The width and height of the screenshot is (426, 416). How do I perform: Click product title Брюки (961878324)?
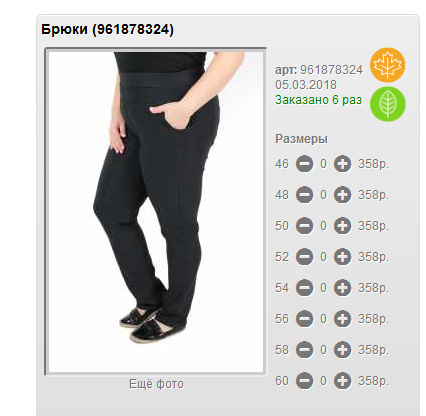(x=107, y=29)
